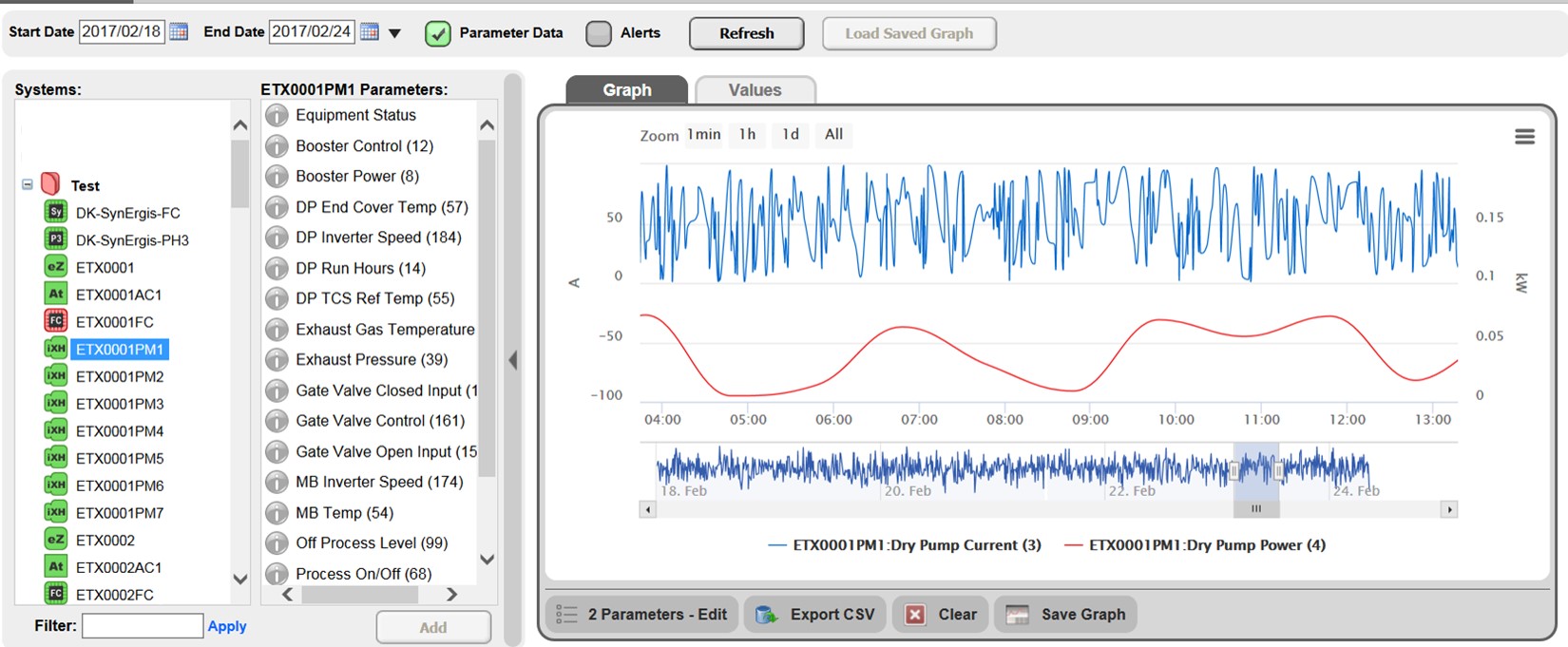Collapse the side panel with the left arrow
Screen dimensions: 1568x647
click(513, 360)
